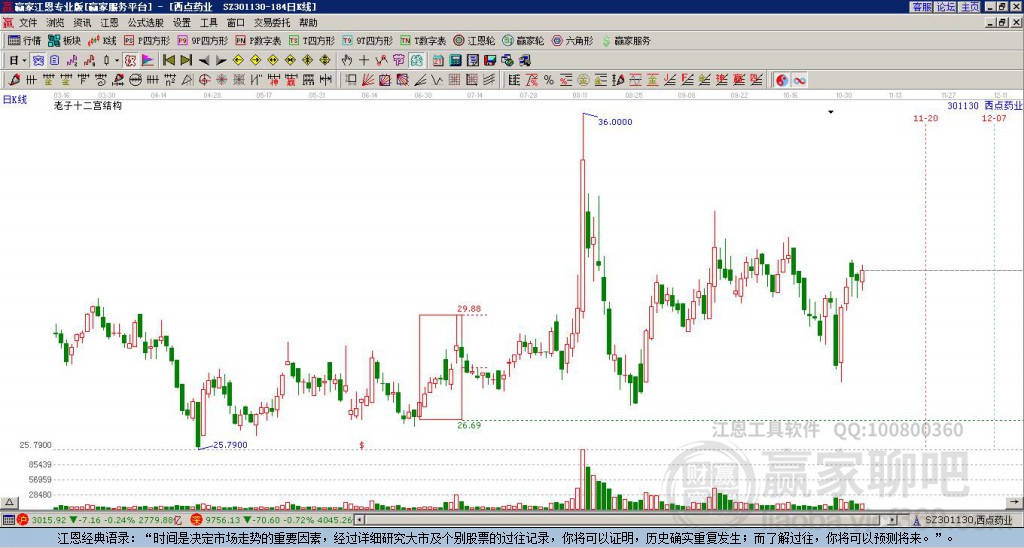
Task: Click the black left arrow icon
Action: coord(204,60)
